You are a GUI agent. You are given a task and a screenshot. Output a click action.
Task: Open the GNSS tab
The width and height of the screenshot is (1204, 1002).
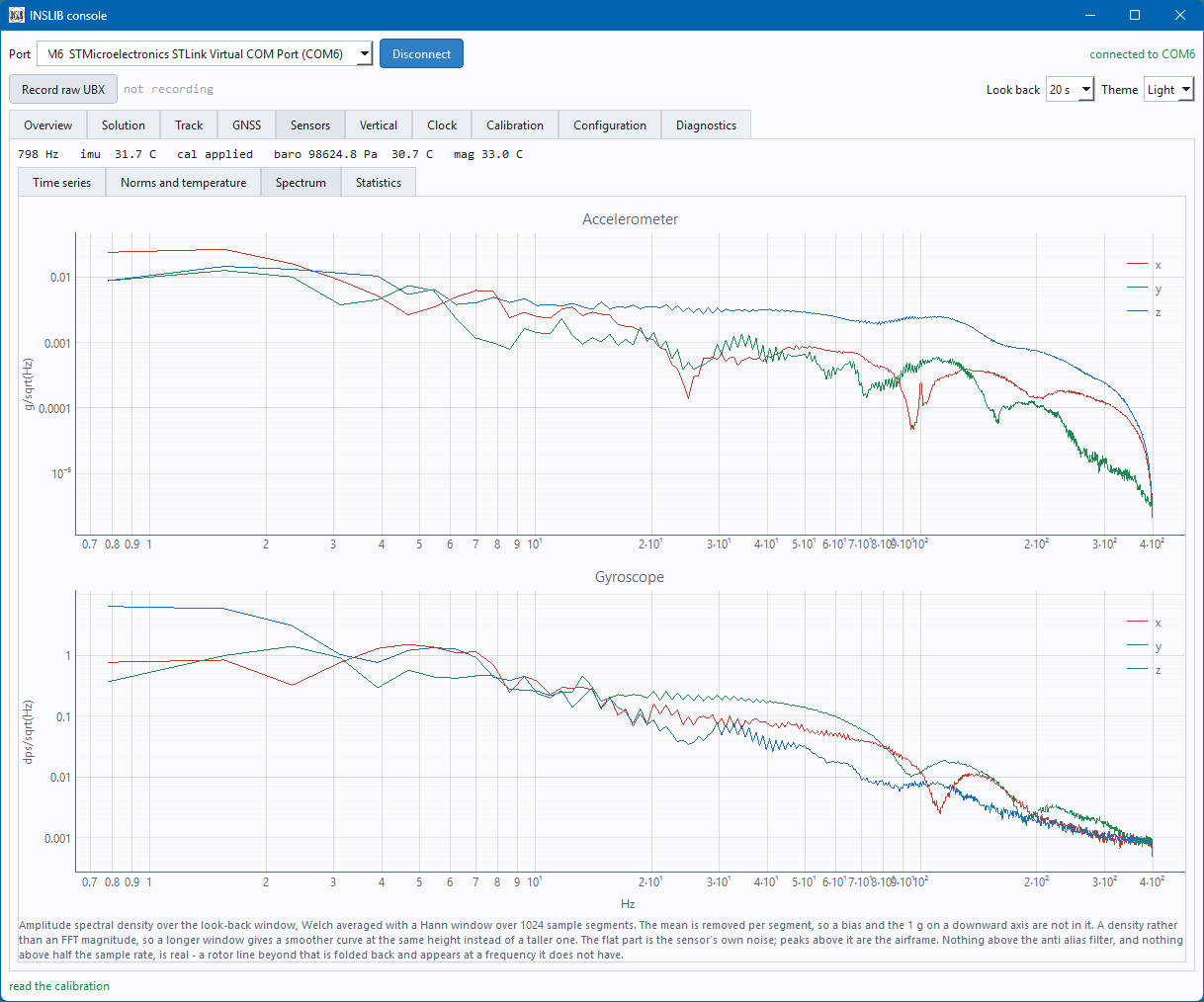click(x=247, y=125)
